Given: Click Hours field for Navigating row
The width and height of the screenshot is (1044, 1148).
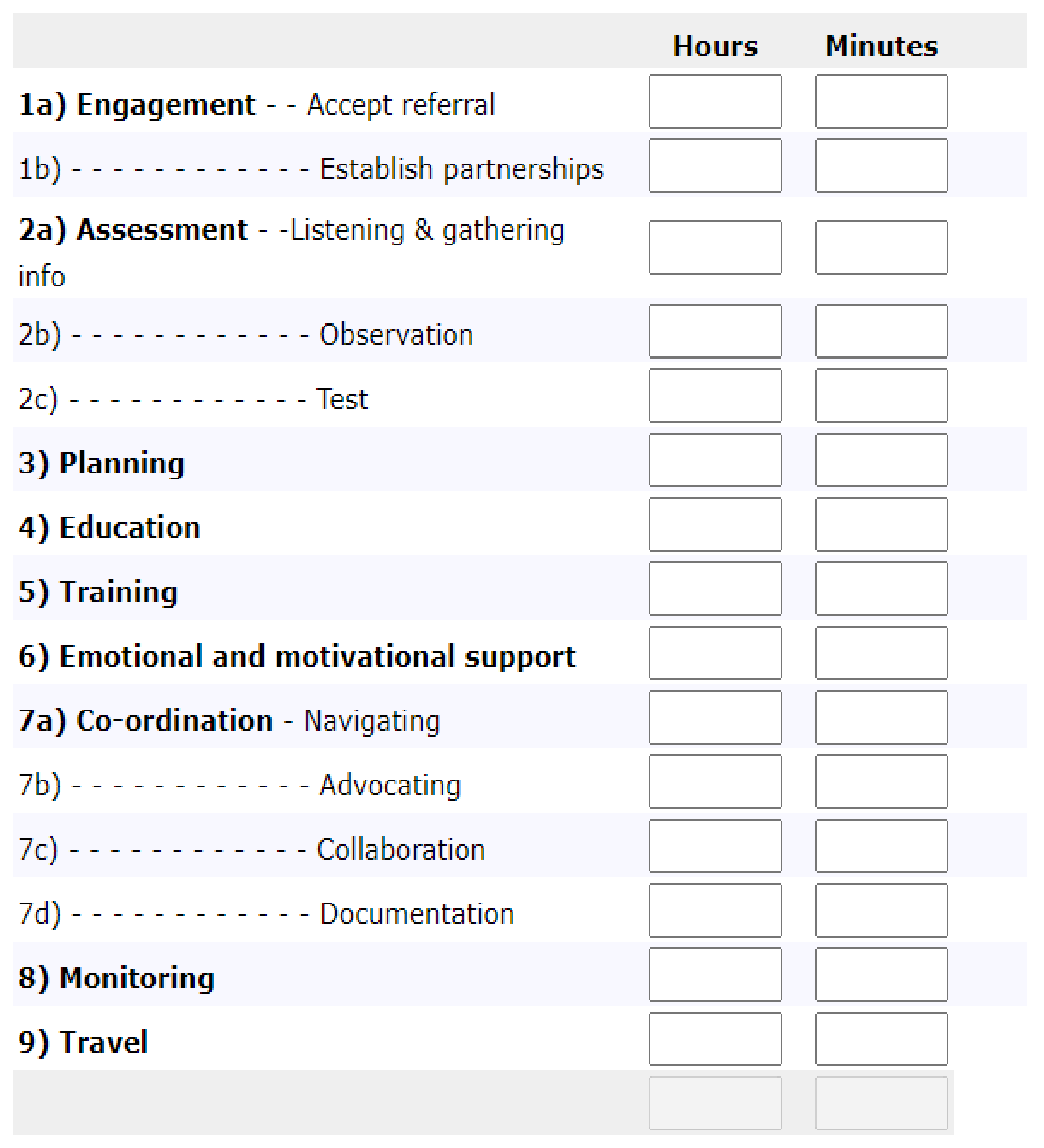Looking at the screenshot, I should [715, 717].
